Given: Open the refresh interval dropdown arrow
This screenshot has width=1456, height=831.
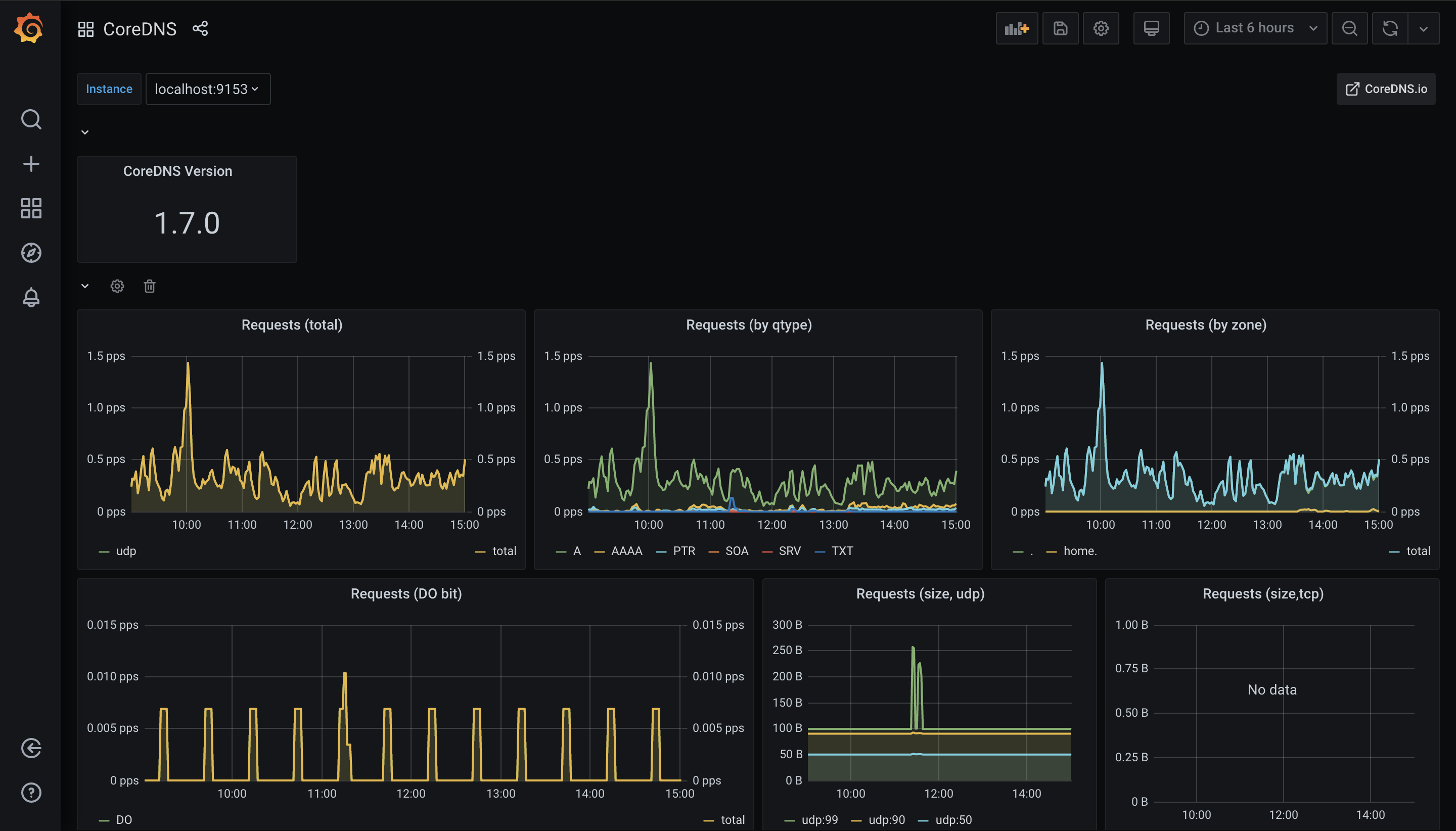Looking at the screenshot, I should coord(1423,28).
